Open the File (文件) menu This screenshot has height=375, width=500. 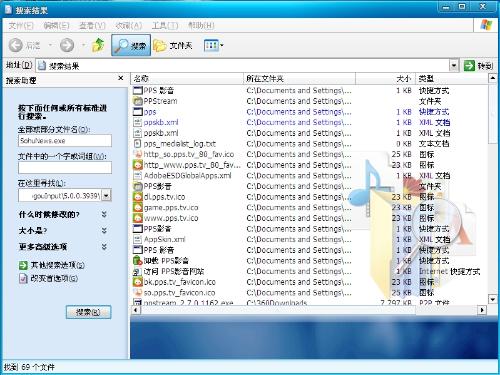[x=21, y=26]
